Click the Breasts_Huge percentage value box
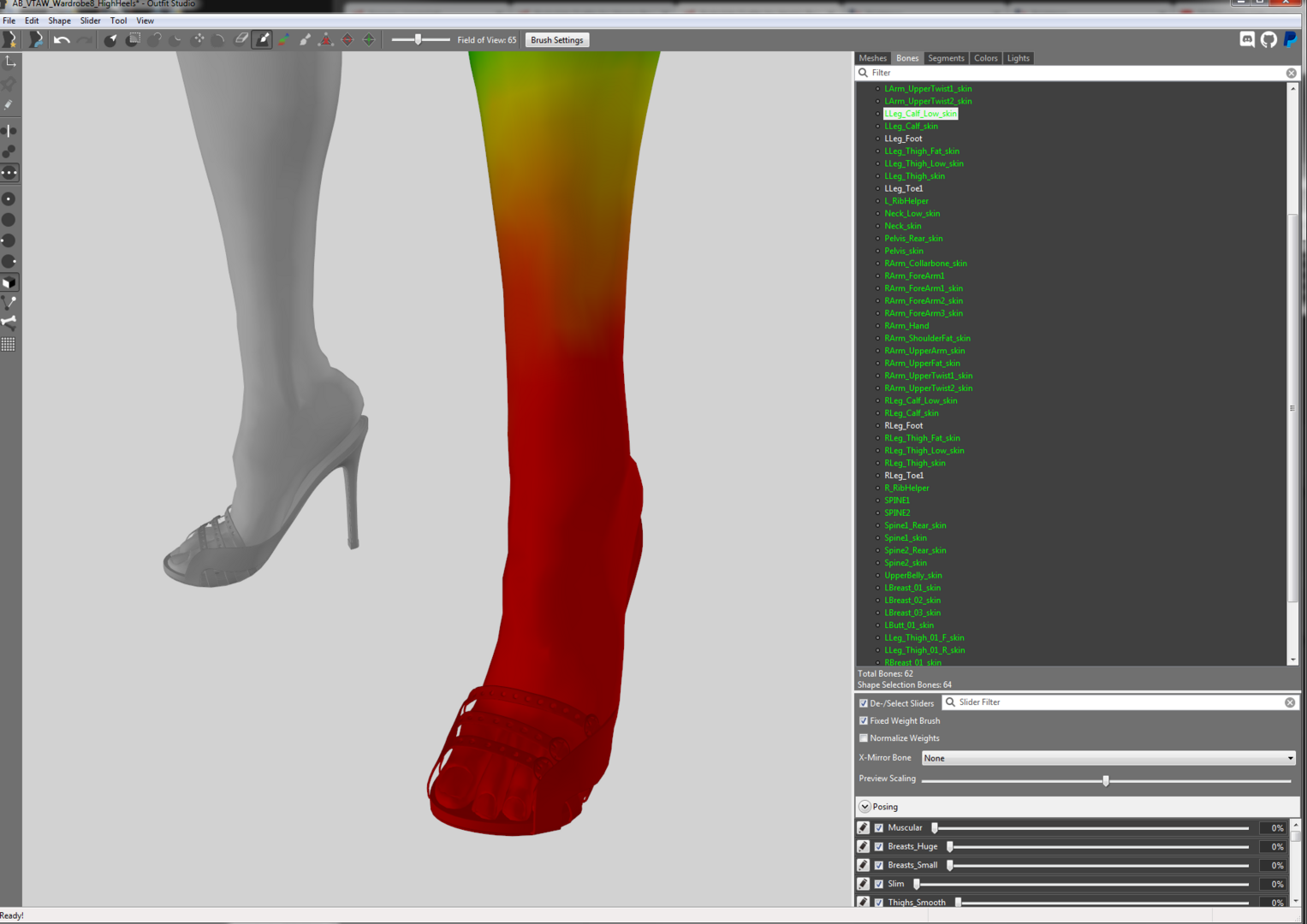Viewport: 1307px width, 924px height. (1272, 847)
